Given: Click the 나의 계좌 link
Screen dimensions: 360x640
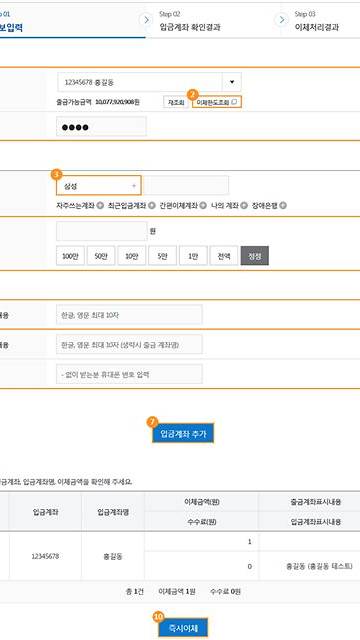Looking at the screenshot, I should (225, 206).
